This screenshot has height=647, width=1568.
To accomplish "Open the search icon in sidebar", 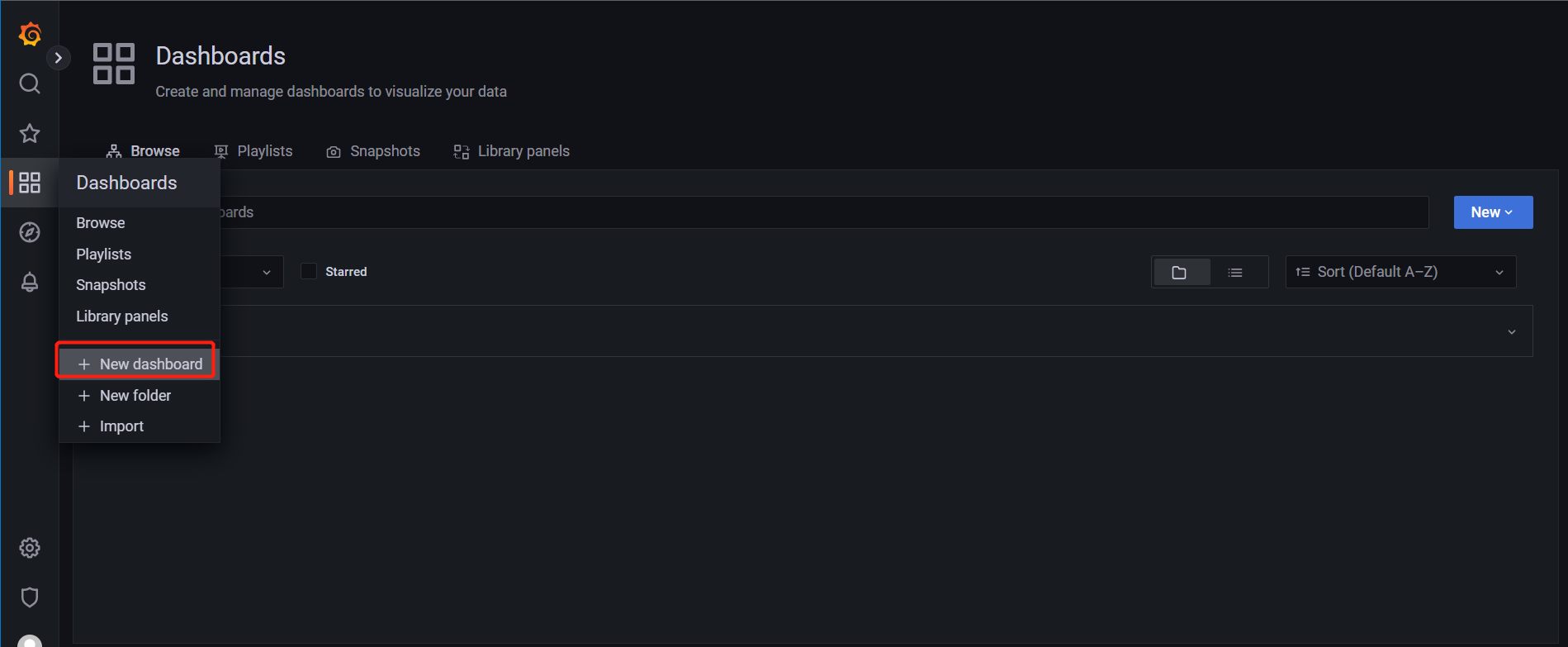I will click(x=30, y=83).
